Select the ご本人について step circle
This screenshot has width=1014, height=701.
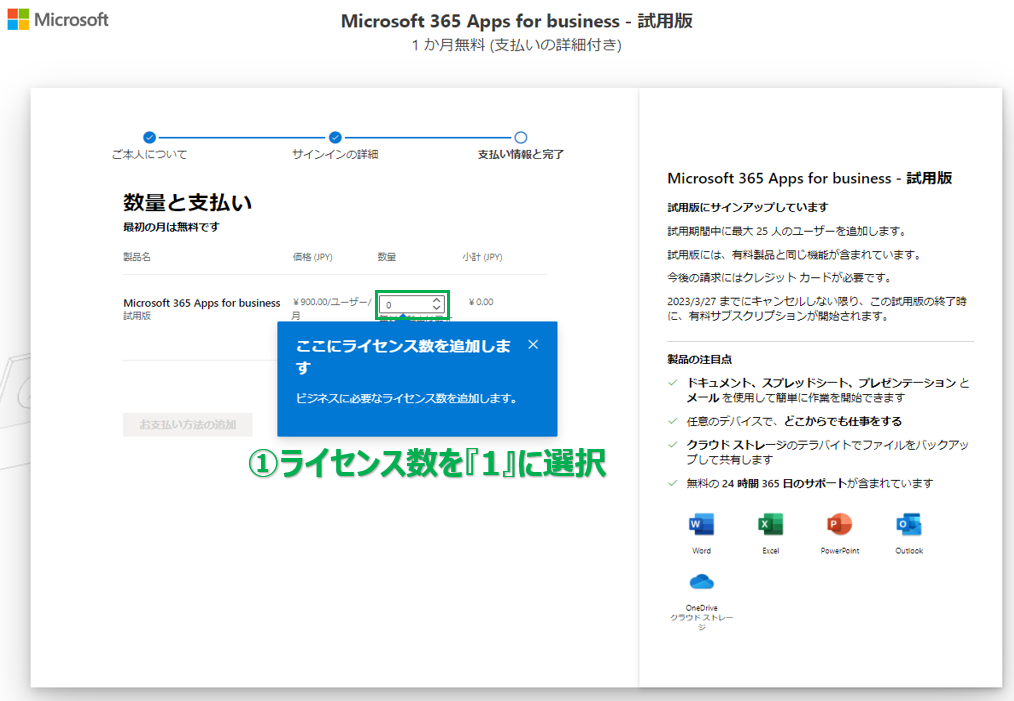(x=149, y=137)
